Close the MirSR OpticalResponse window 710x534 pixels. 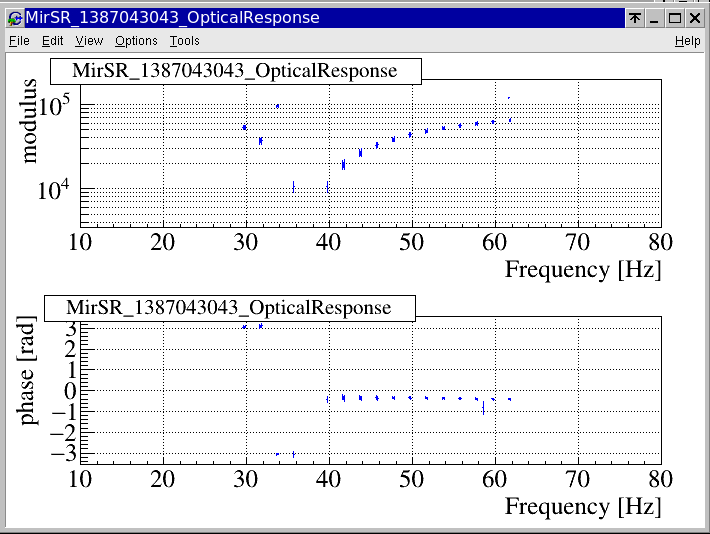click(x=694, y=18)
